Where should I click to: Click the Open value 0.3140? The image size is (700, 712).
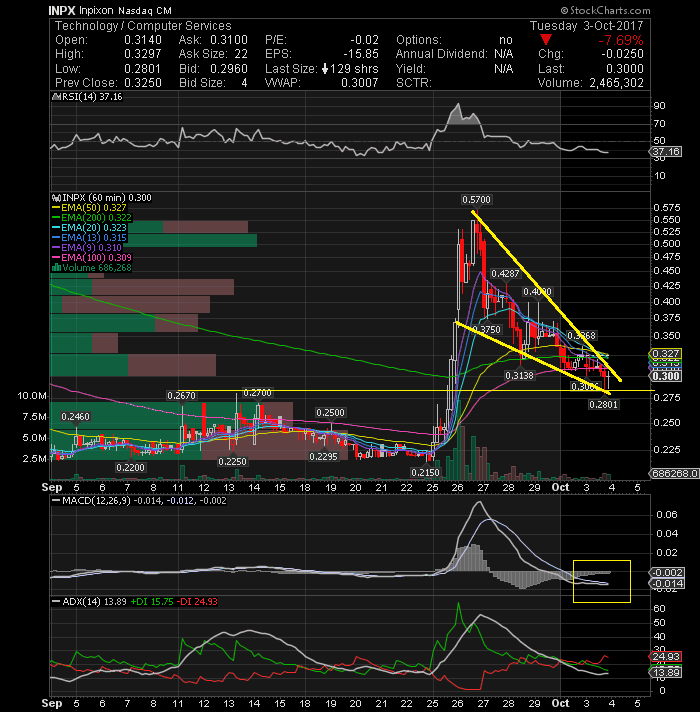pos(143,40)
